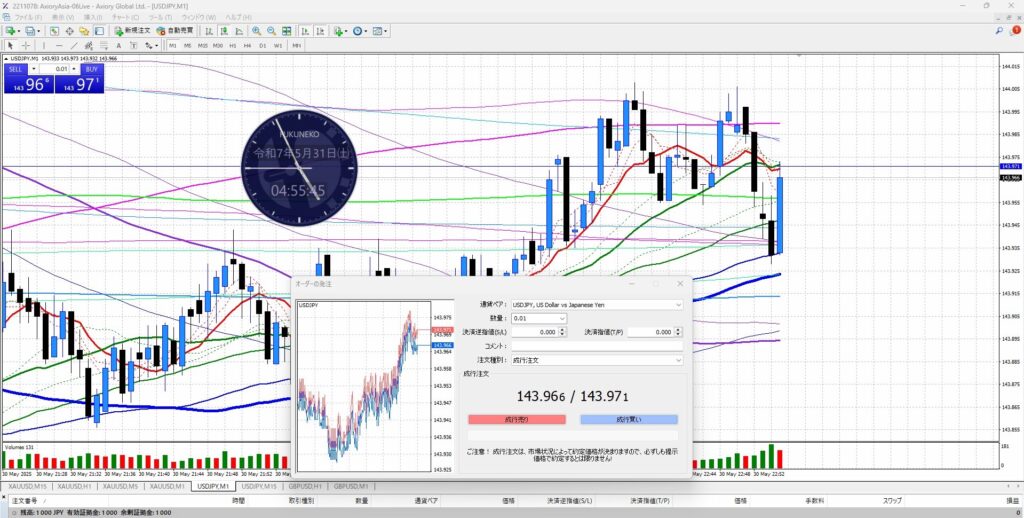
Task: Toggle the 自動売買 auto trading button
Action: click(175, 31)
